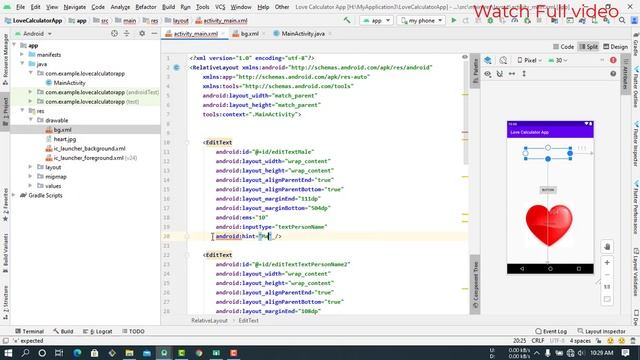Click the Select Design Surface layers icon

click(x=488, y=60)
